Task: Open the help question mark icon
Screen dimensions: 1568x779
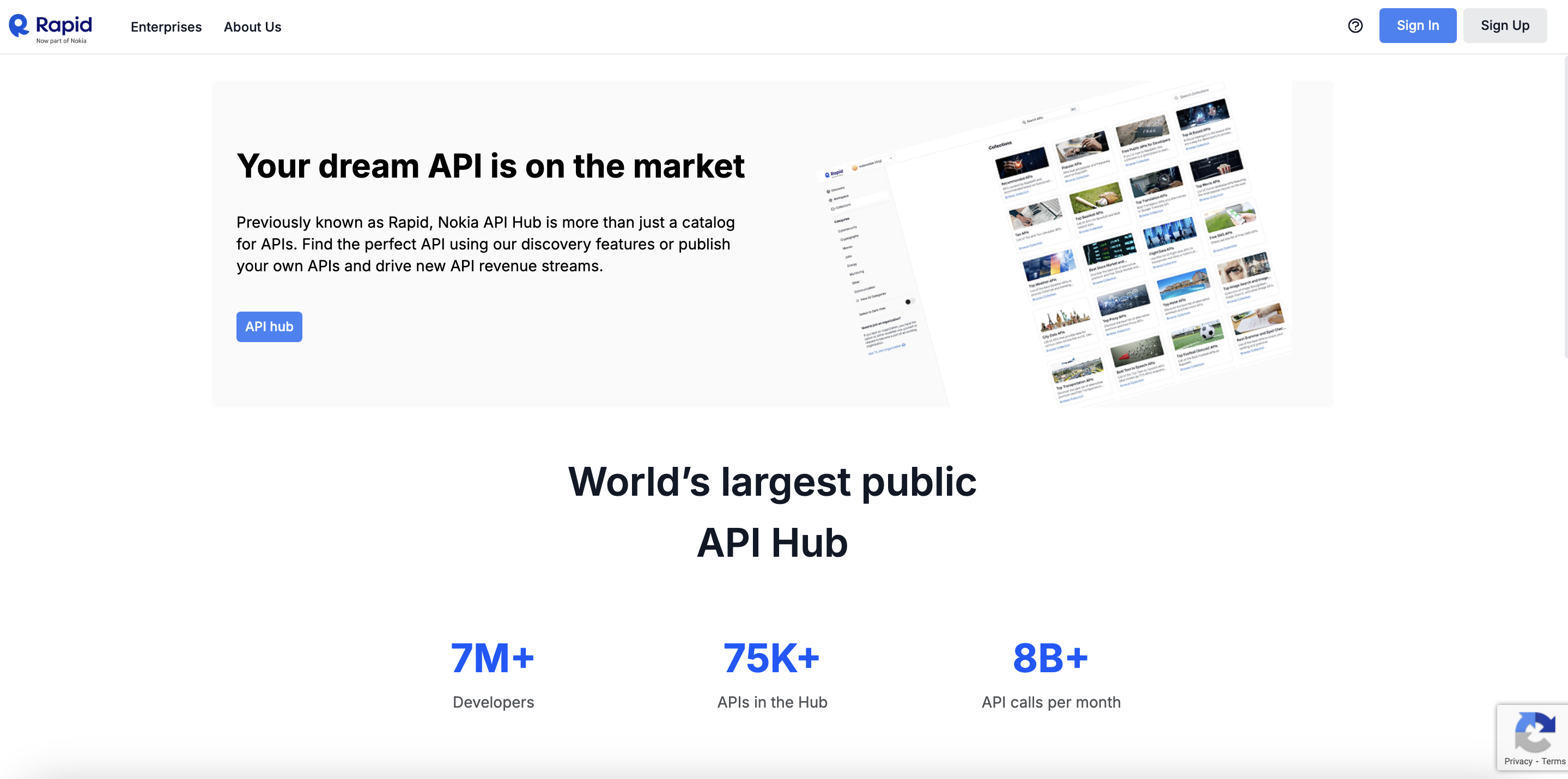Action: click(1355, 26)
